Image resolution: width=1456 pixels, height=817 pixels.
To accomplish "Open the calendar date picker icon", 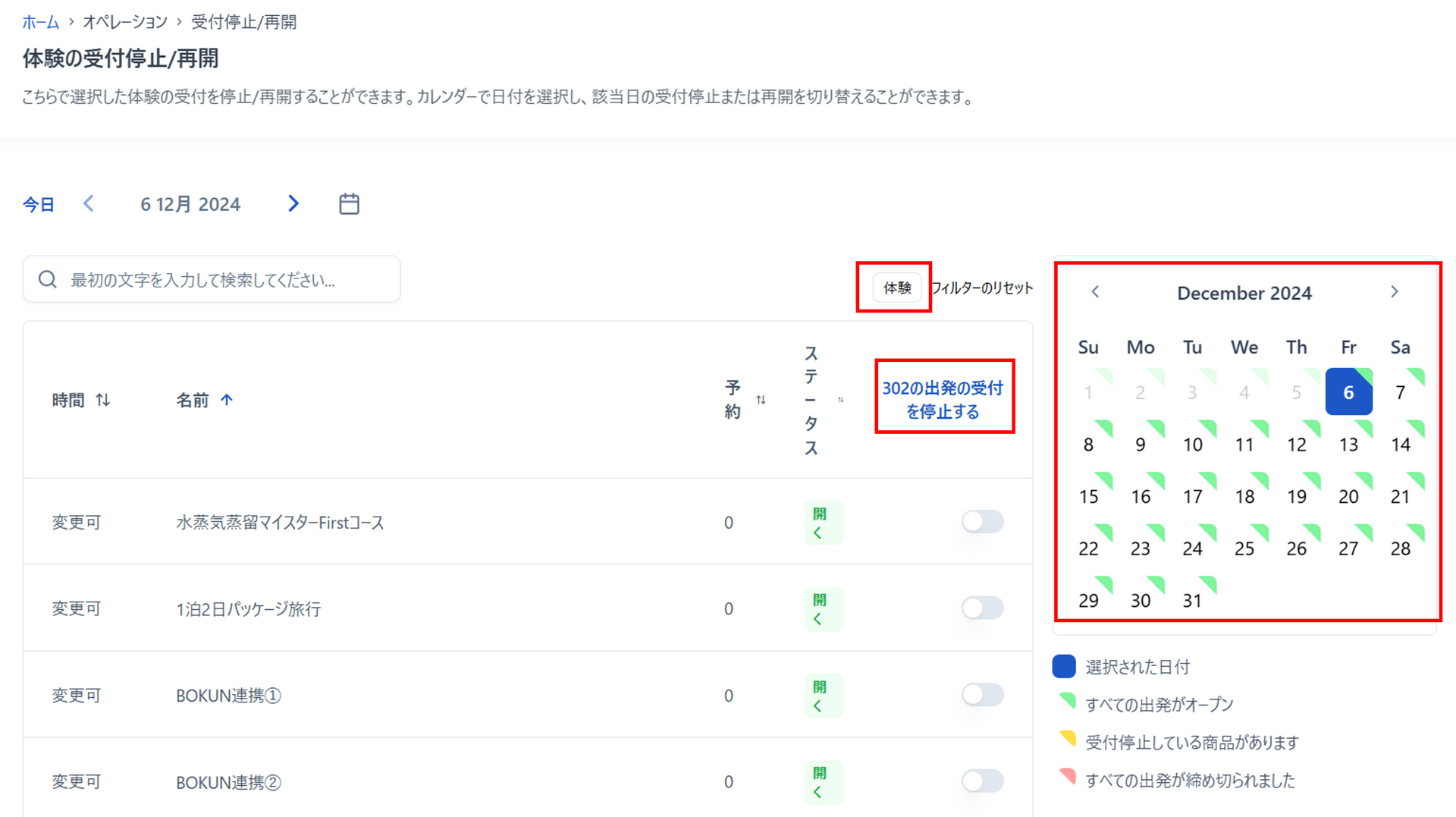I will coord(349,204).
